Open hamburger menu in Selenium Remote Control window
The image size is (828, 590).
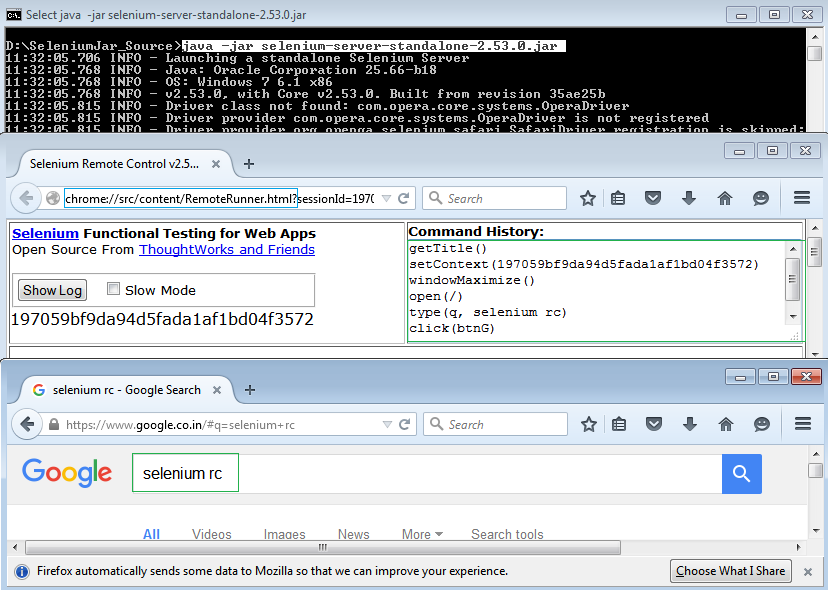coord(802,198)
